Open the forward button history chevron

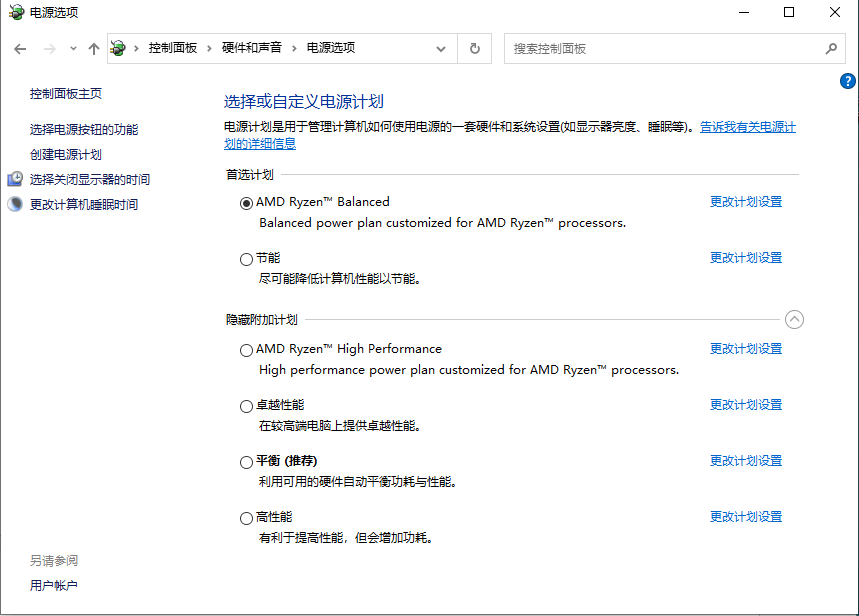tap(72, 47)
